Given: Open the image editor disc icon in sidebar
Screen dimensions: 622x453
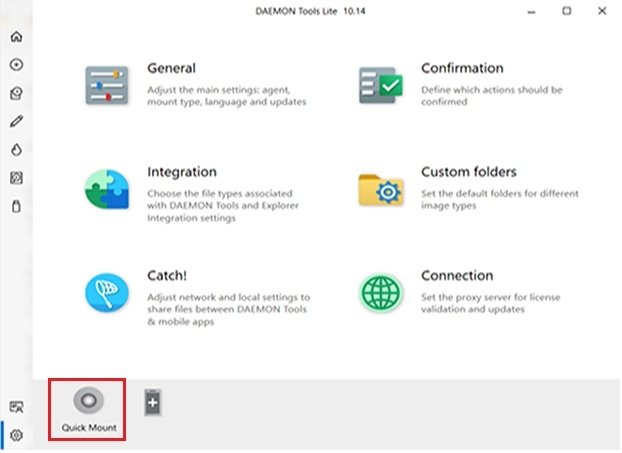Looking at the screenshot, I should pos(16,93).
